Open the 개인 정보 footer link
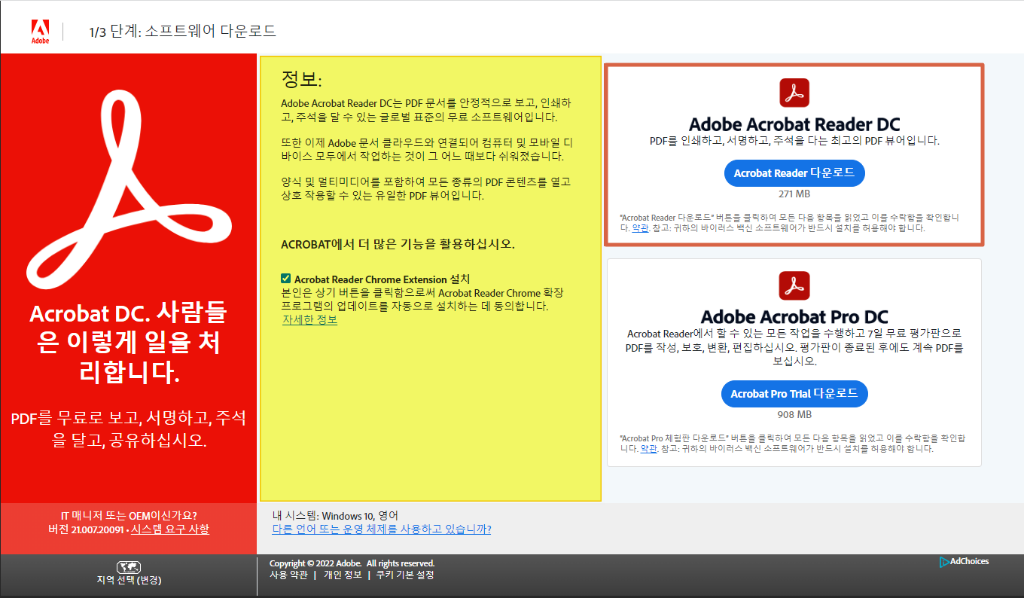This screenshot has width=1024, height=598. pos(342,575)
